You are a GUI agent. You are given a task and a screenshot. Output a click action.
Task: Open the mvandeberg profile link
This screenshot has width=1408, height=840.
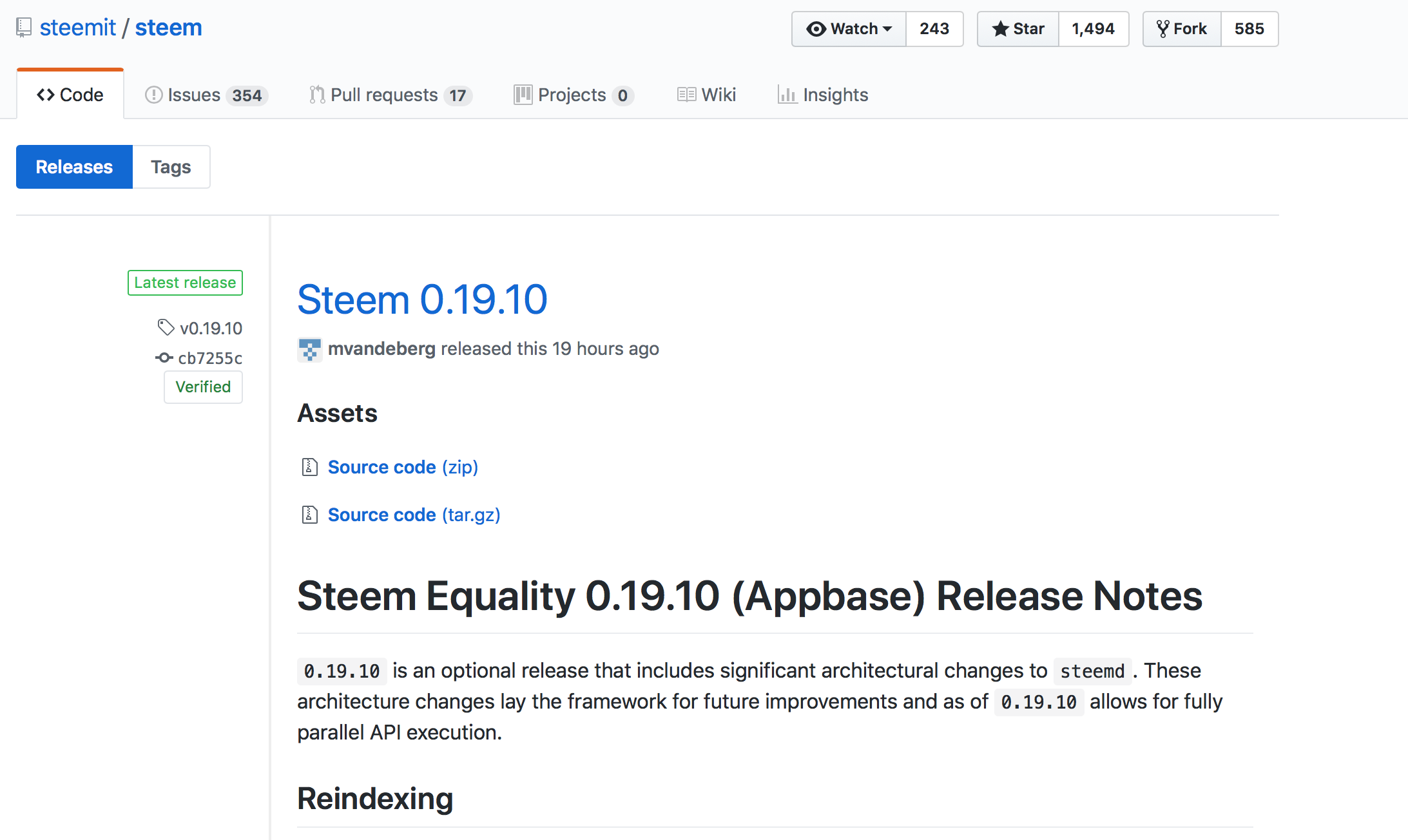(381, 348)
